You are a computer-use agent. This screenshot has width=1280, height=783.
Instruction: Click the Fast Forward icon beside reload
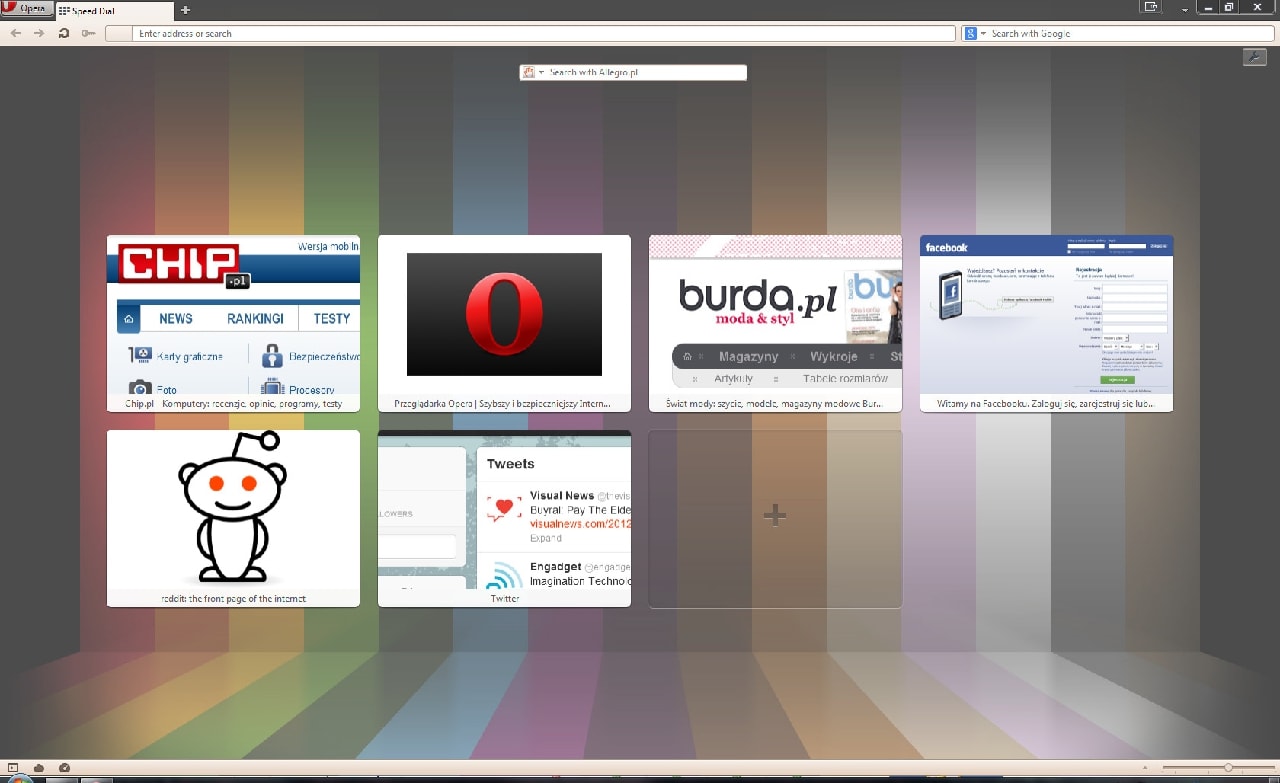[88, 33]
